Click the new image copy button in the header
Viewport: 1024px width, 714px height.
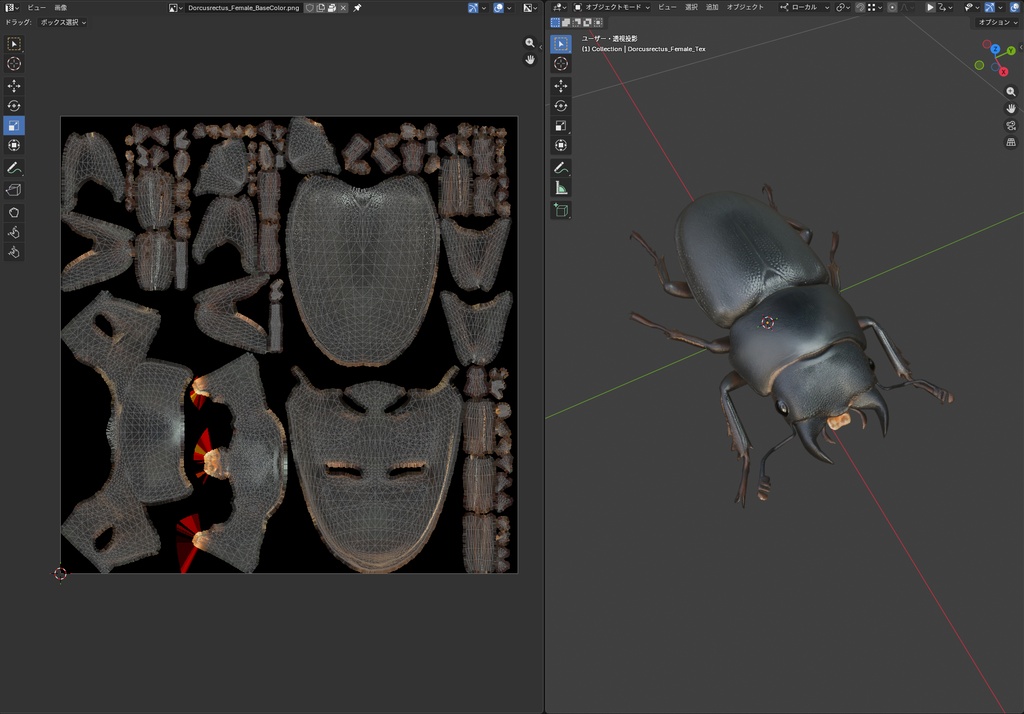pos(321,8)
